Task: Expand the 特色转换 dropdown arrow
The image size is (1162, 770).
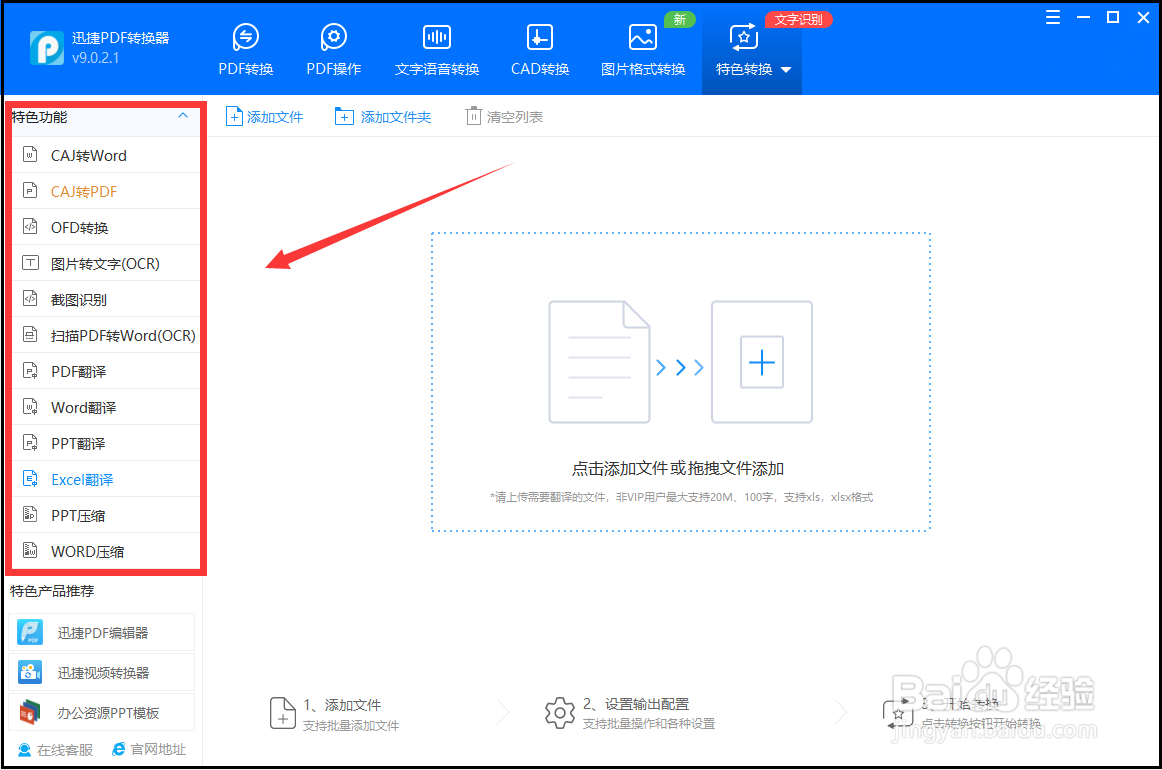Action: (786, 70)
